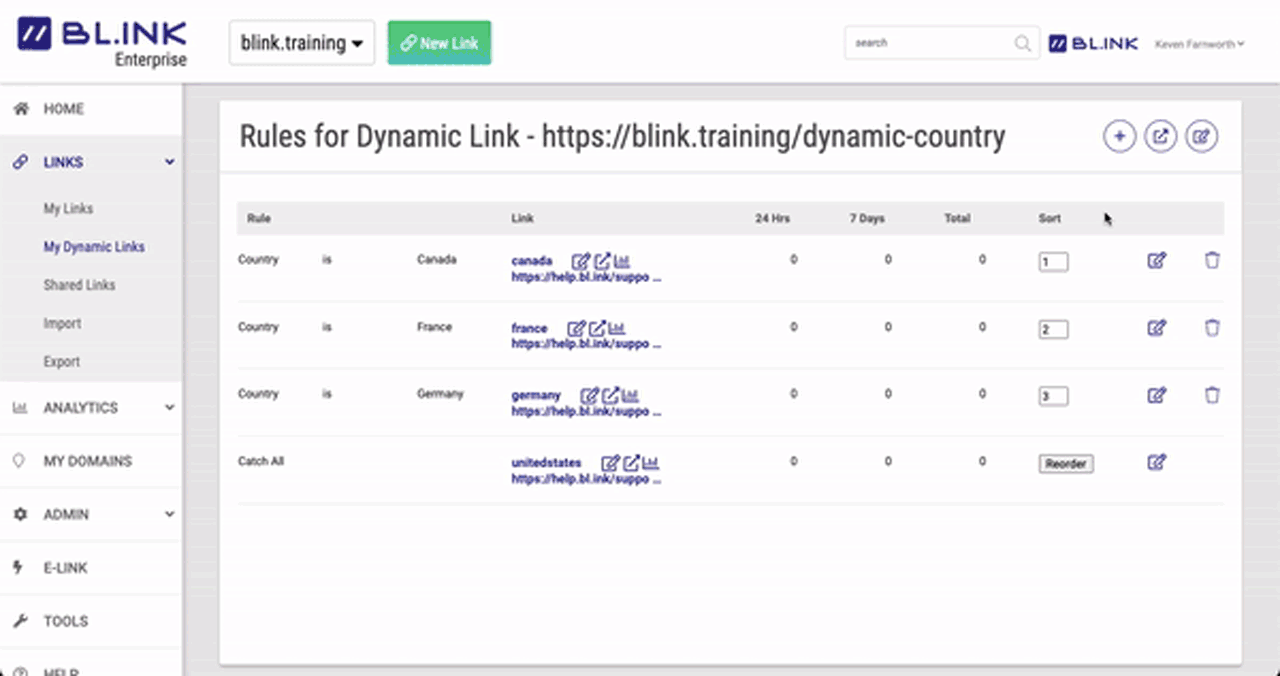Screen dimensions: 1280x676
Task: Expand the ANALYTICS sidebar section
Action: 169,408
